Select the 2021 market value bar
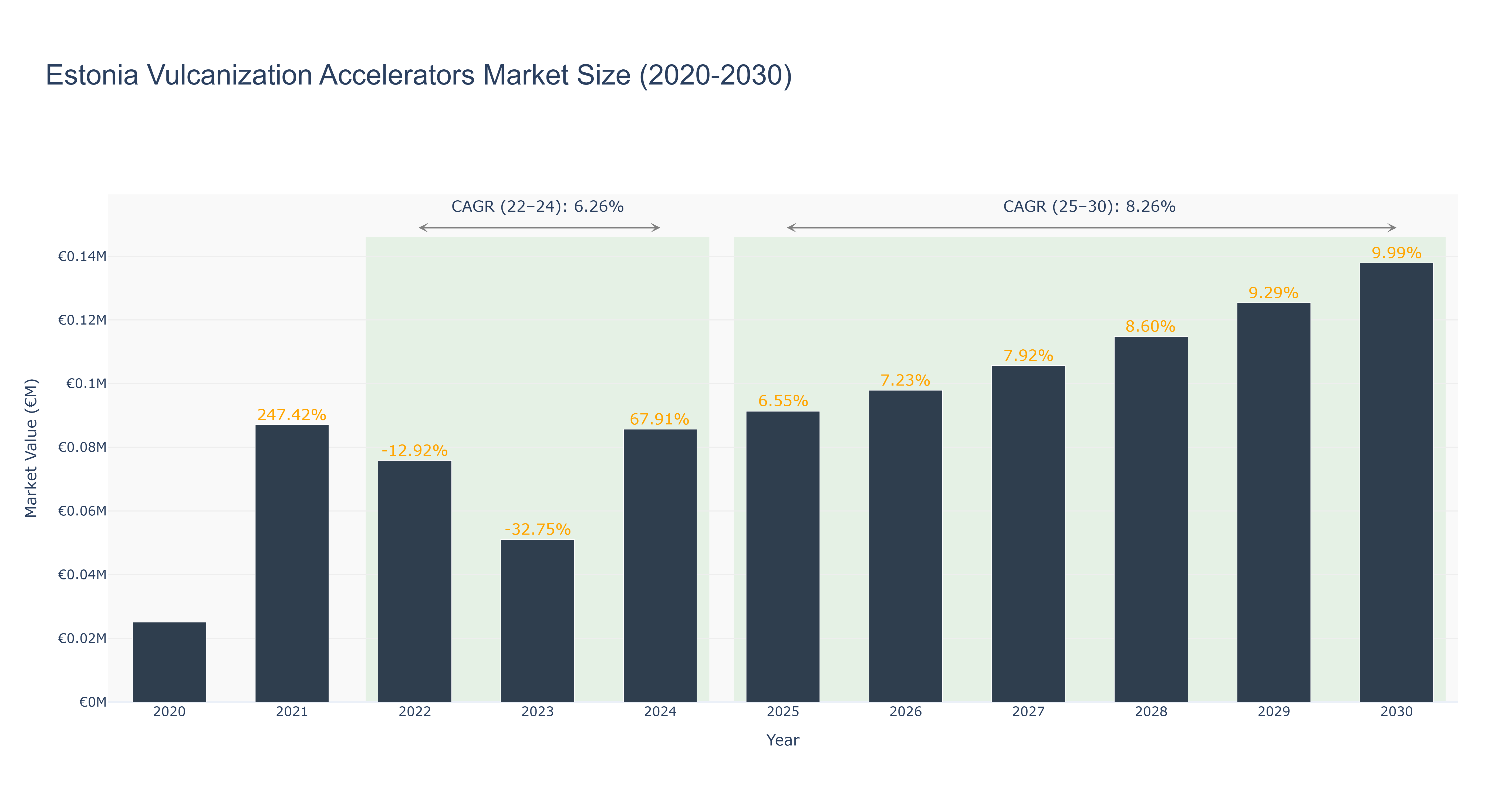 click(292, 563)
